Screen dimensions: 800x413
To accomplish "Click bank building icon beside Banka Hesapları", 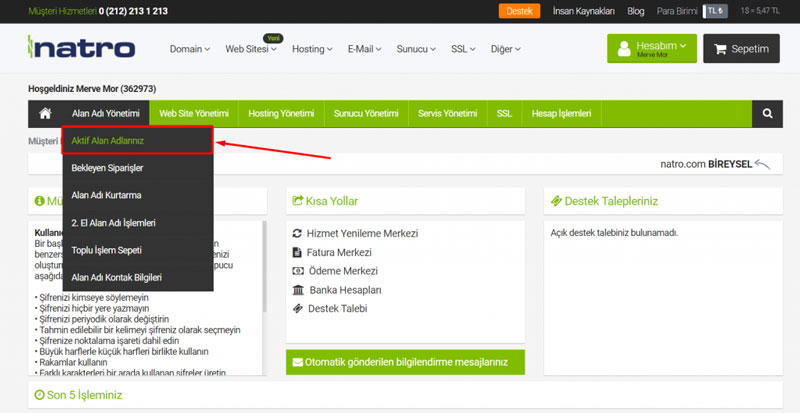I will pyautogui.click(x=298, y=290).
